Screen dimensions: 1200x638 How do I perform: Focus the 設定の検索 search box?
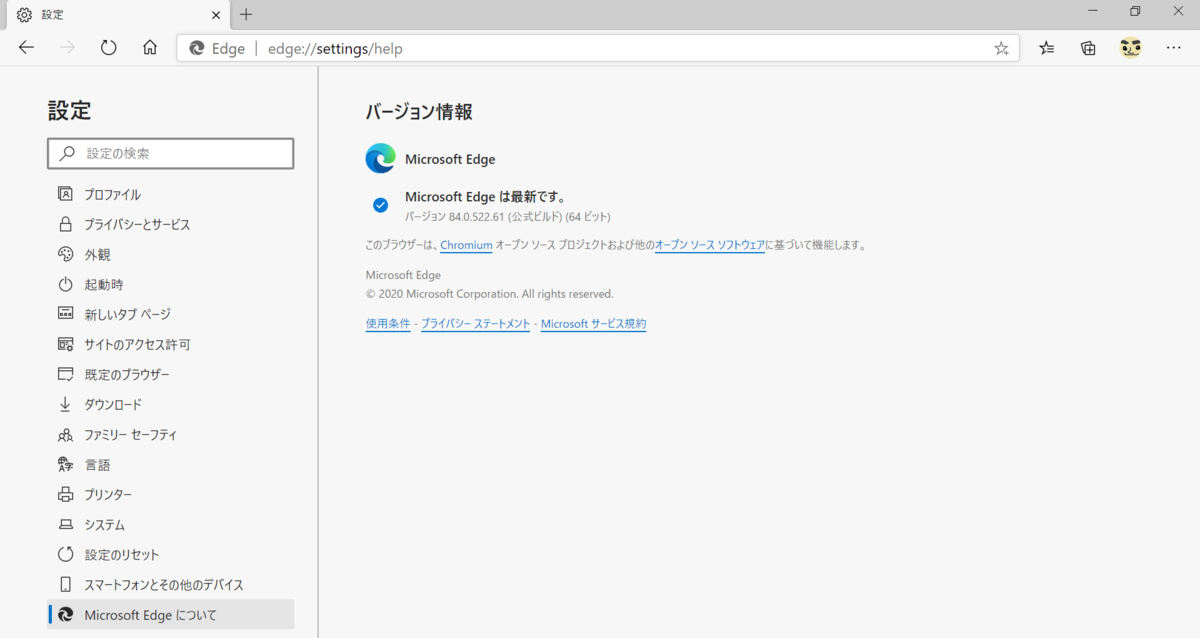pyautogui.click(x=171, y=154)
